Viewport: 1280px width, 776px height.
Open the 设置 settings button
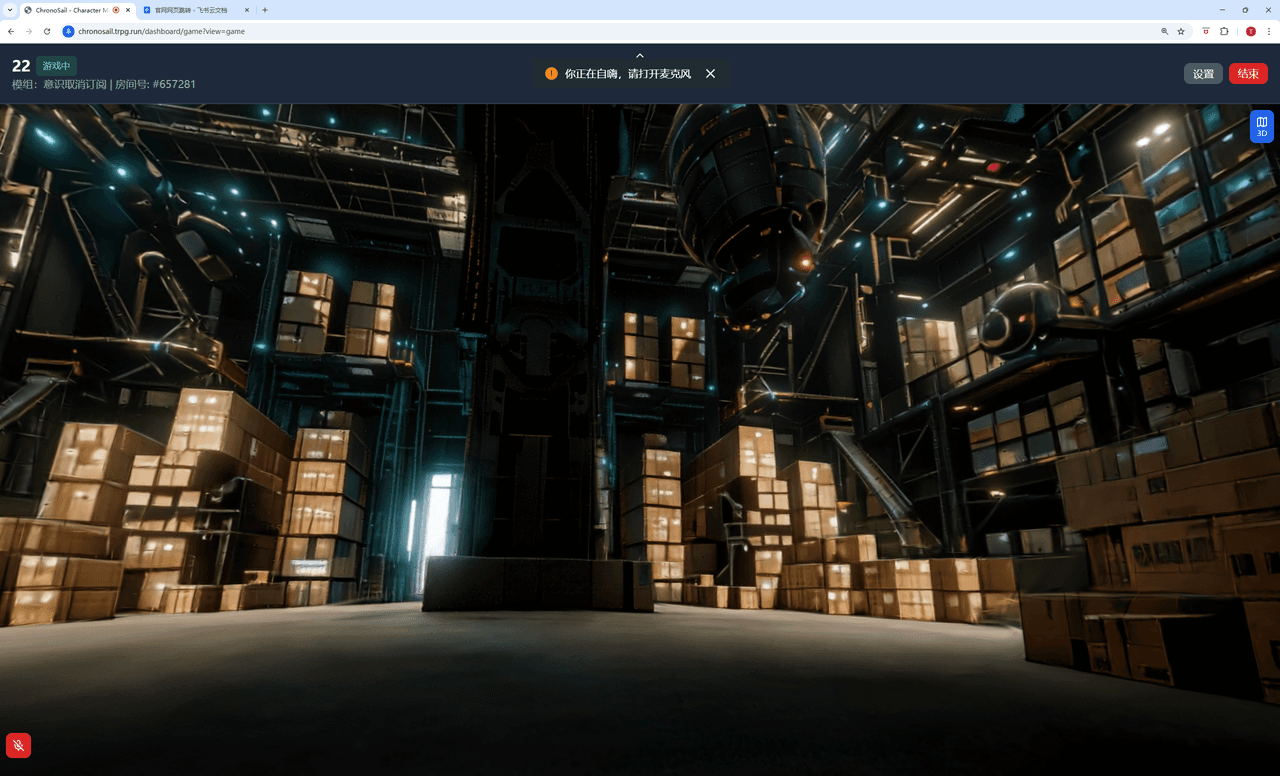[x=1203, y=74]
